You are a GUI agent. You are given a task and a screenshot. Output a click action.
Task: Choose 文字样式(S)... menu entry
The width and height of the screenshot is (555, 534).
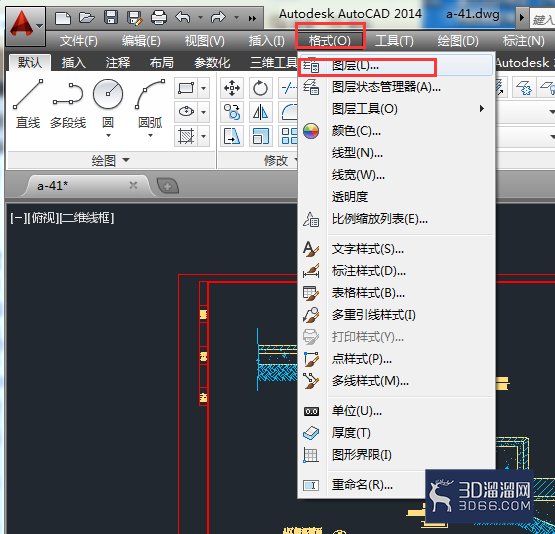[396, 249]
